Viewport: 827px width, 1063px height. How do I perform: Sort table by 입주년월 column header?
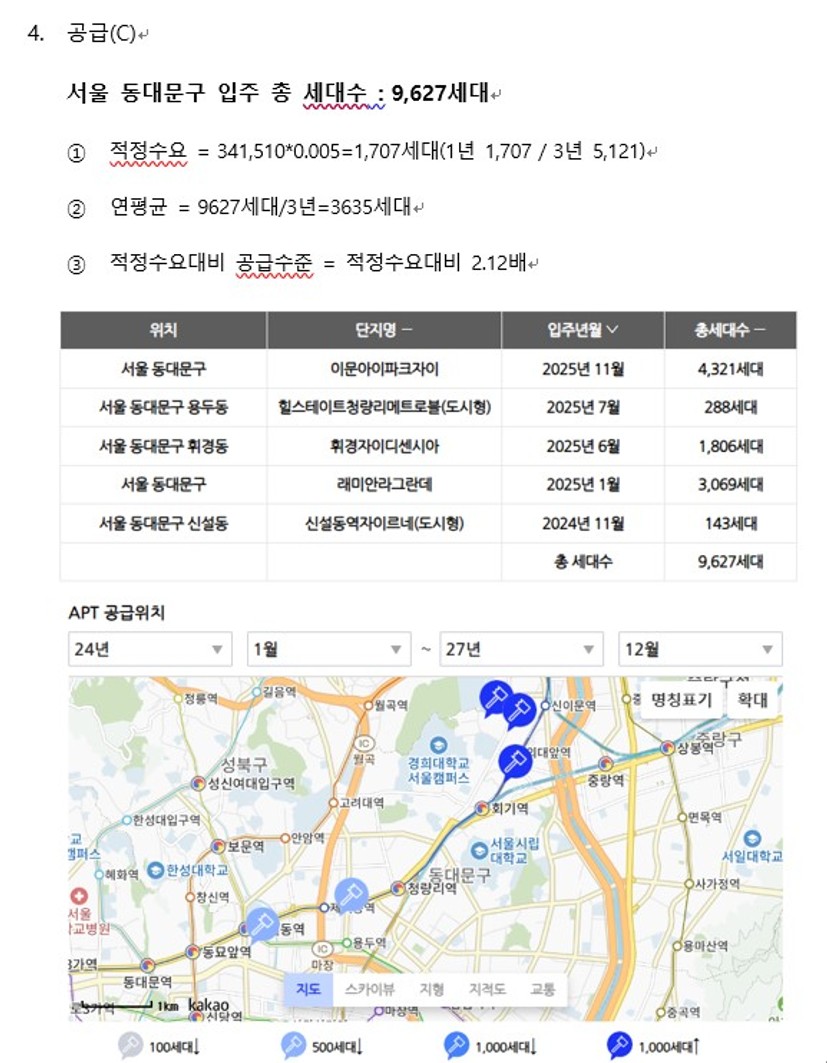pos(583,330)
